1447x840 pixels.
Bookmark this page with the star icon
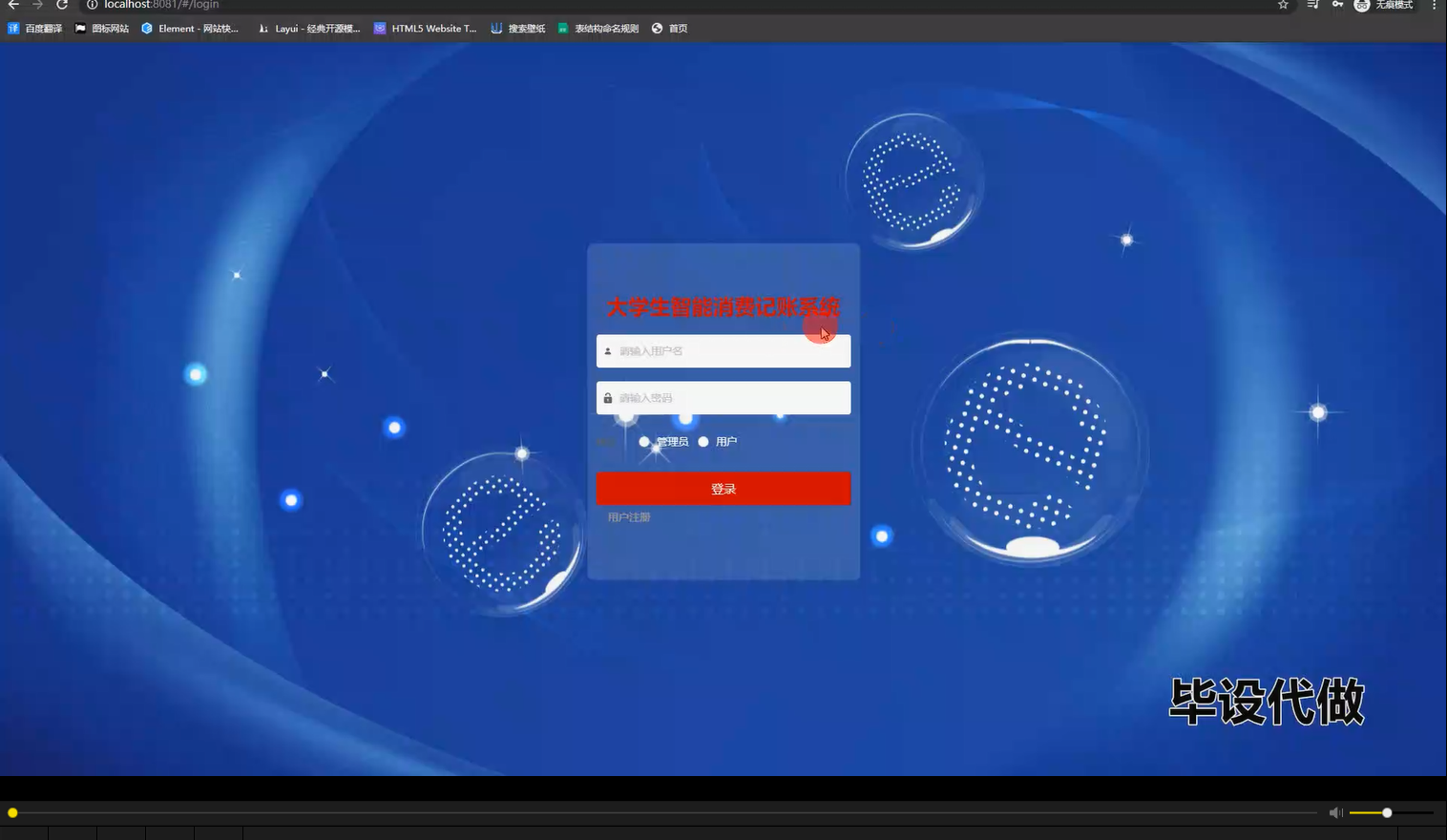1283,5
